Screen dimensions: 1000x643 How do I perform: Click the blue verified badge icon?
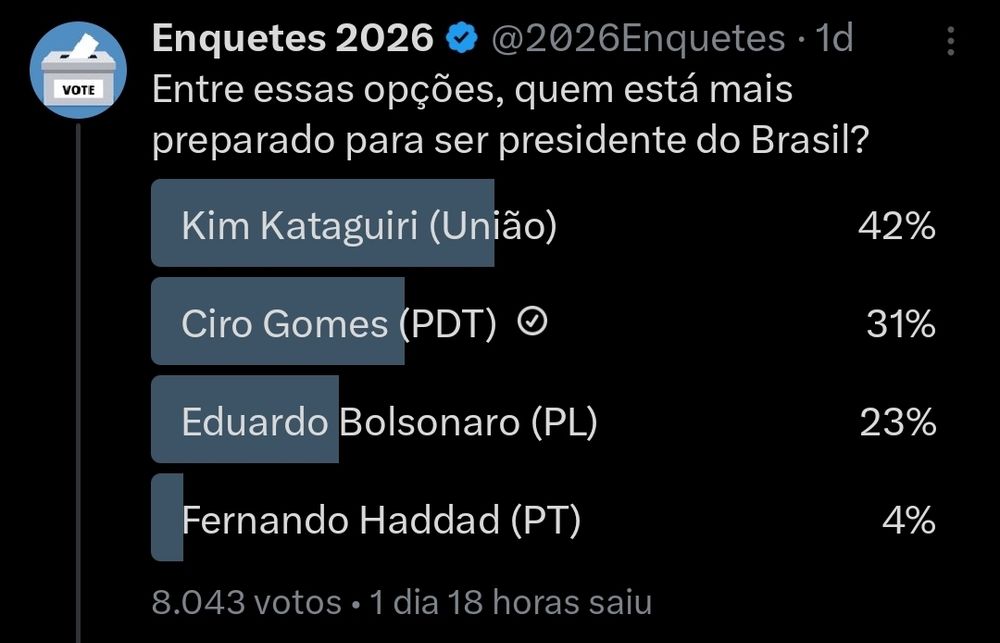pyautogui.click(x=460, y=39)
